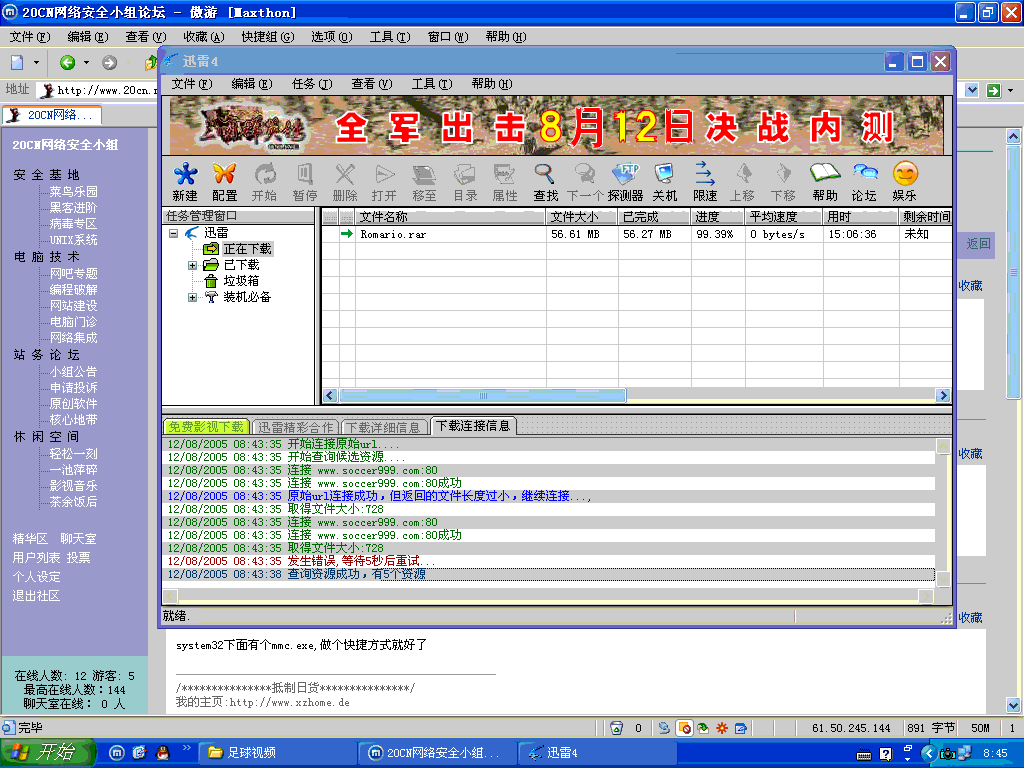Open the back button history dropdown

coord(86,62)
